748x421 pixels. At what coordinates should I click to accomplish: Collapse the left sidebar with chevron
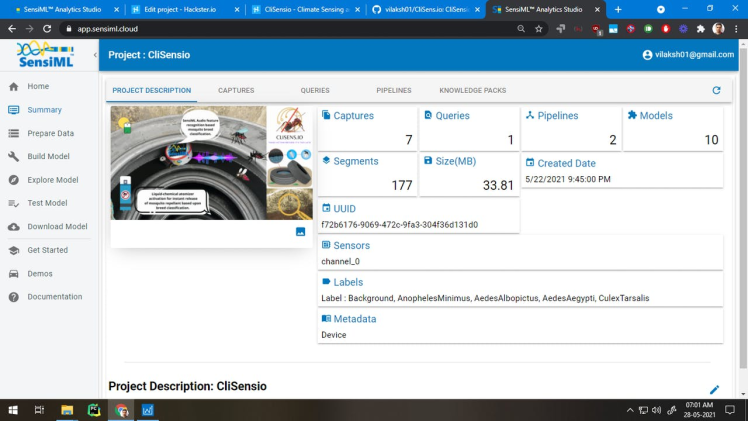pos(95,55)
